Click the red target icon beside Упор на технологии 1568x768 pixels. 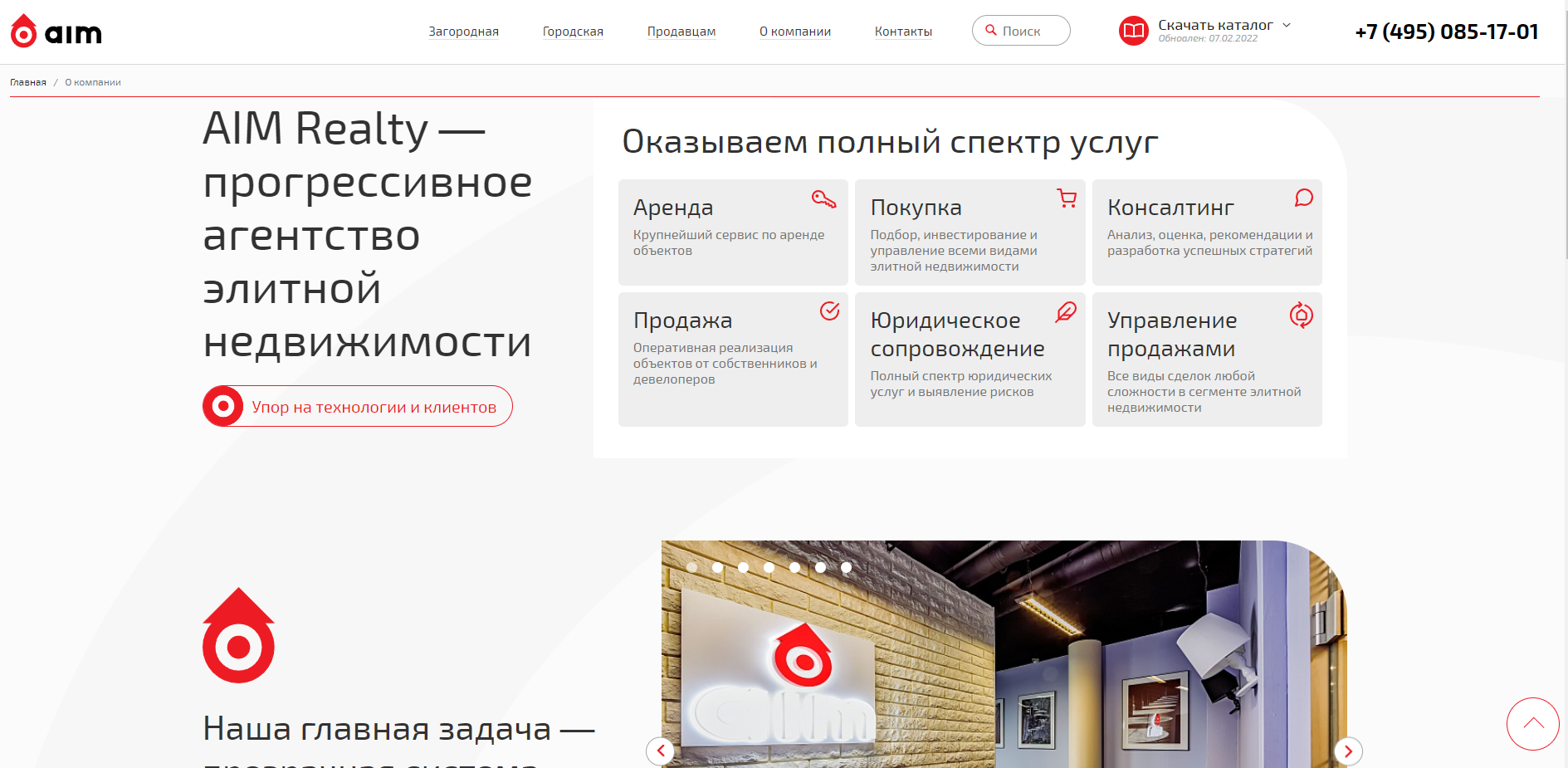click(222, 406)
